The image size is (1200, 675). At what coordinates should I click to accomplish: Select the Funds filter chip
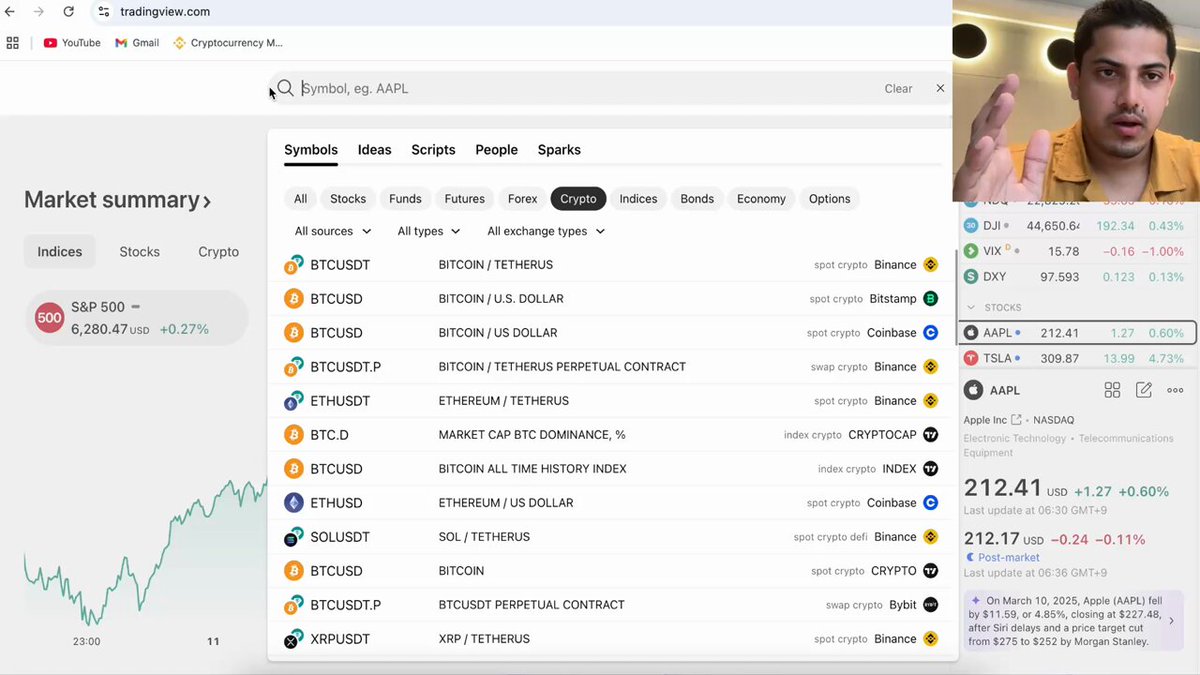(405, 199)
